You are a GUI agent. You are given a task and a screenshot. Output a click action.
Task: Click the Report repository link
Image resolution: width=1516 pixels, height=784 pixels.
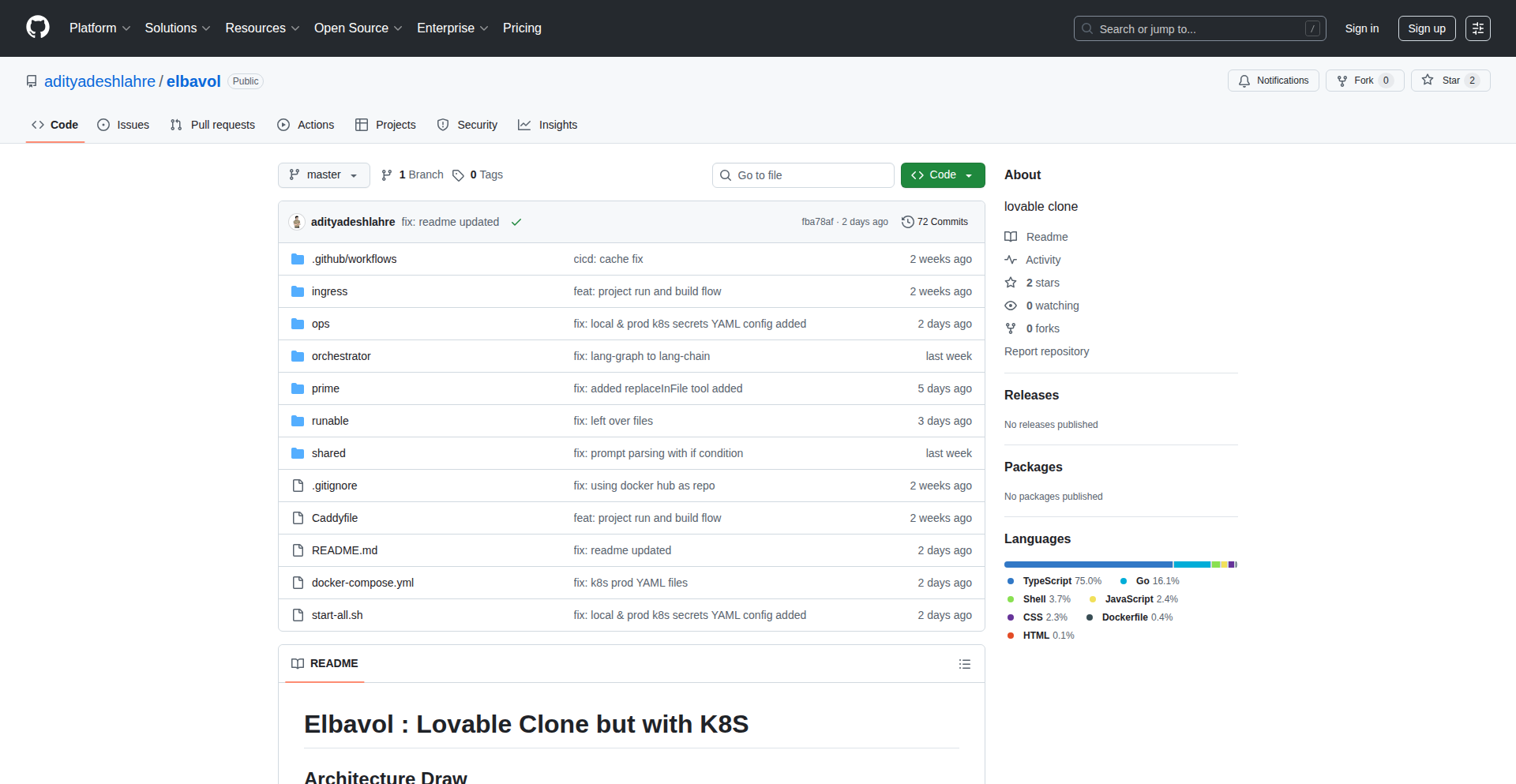click(1046, 351)
